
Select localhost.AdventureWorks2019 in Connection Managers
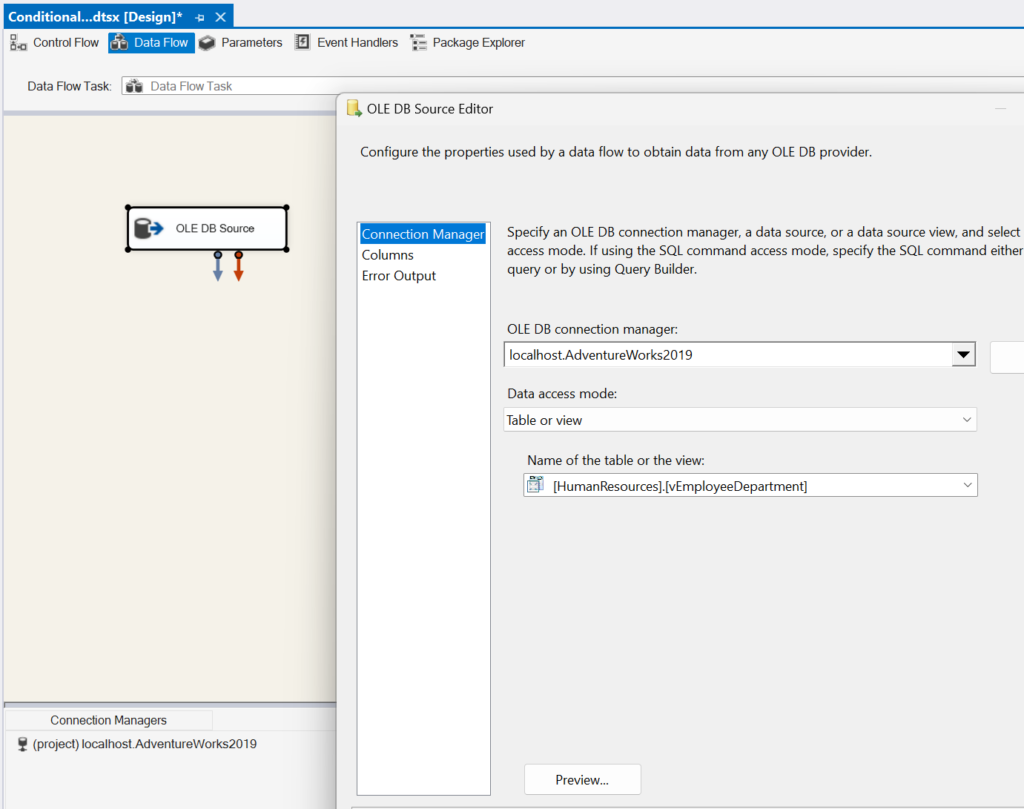(x=144, y=744)
